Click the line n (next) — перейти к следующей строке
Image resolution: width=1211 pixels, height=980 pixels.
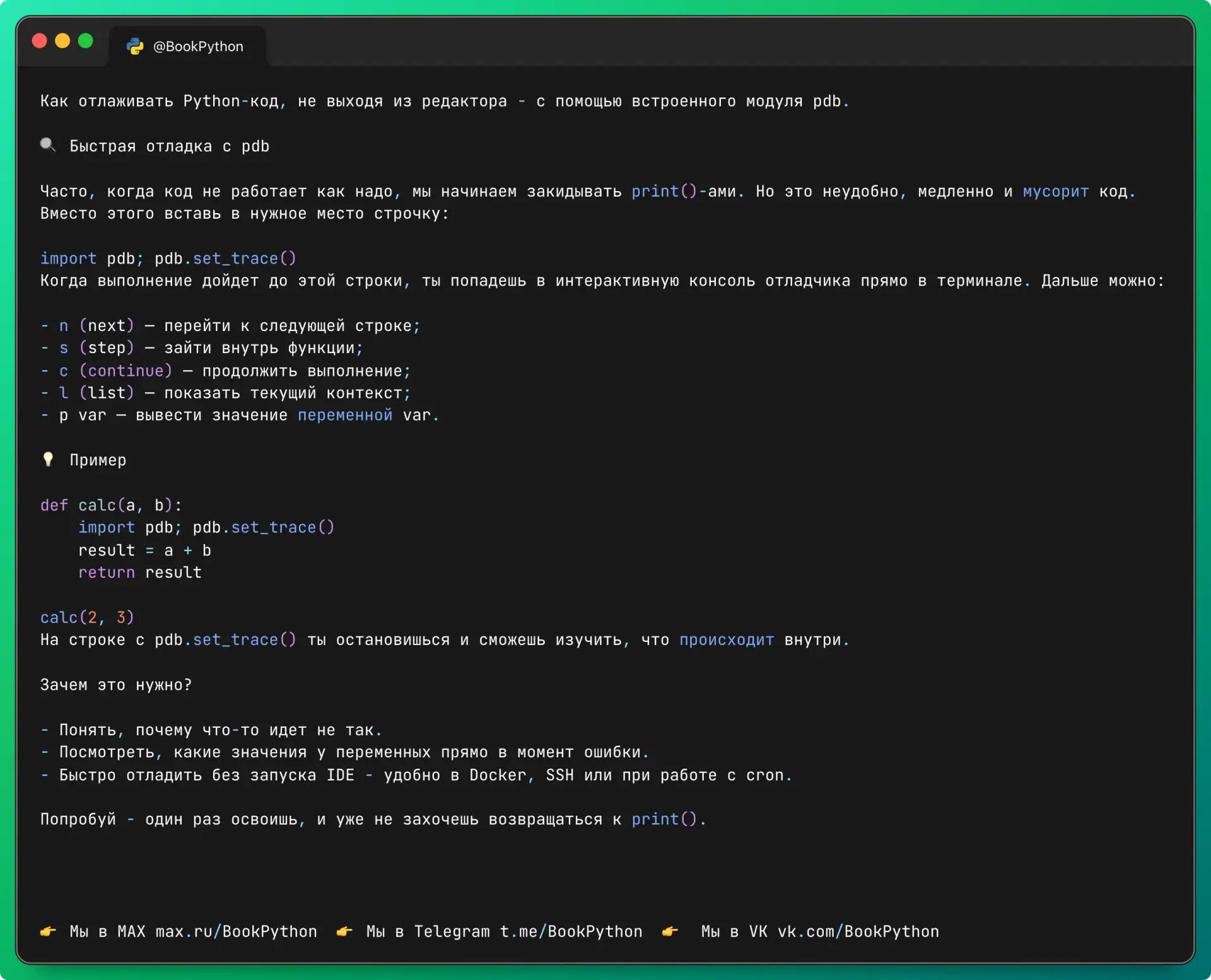pyautogui.click(x=231, y=326)
